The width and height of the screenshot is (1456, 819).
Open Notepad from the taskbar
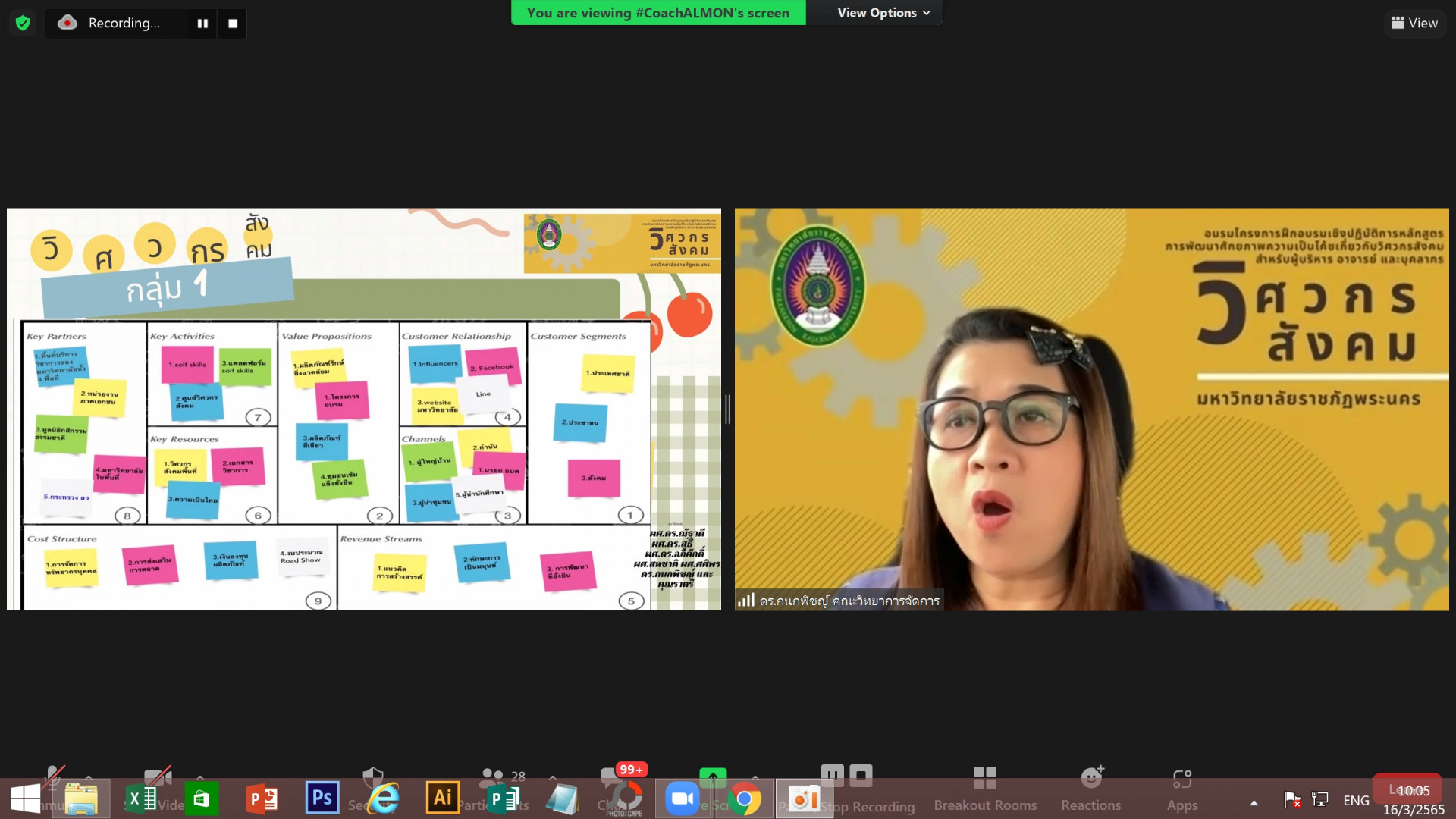click(x=562, y=799)
